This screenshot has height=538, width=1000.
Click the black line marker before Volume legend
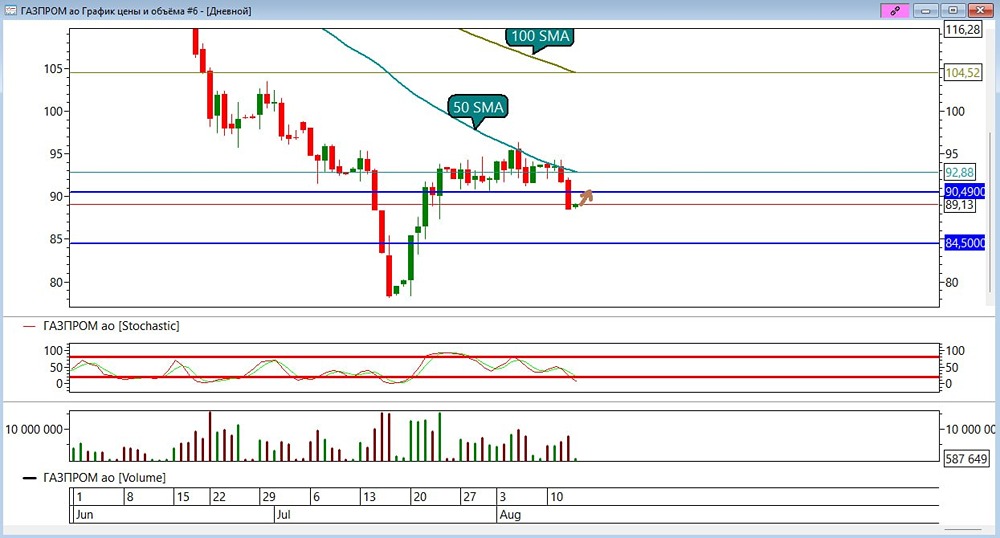coord(29,478)
